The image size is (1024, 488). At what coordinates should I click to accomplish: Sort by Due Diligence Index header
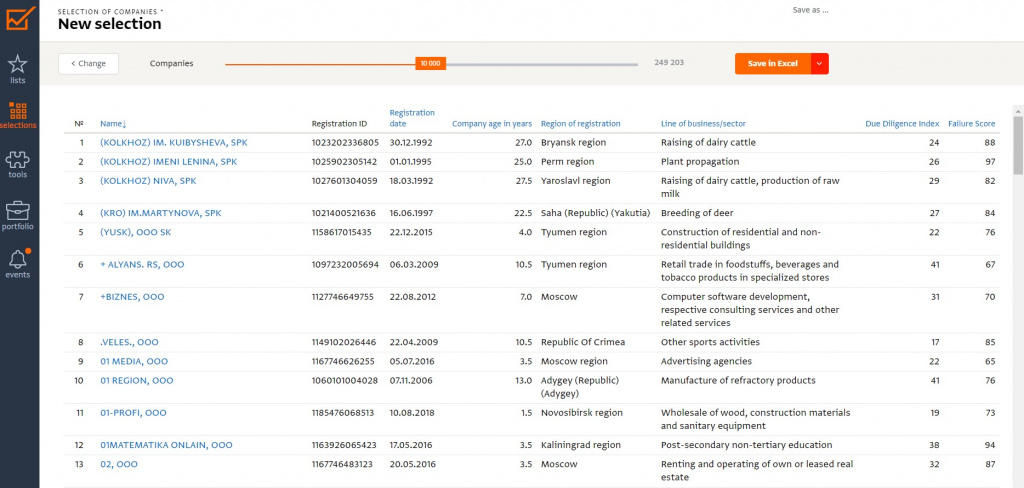pyautogui.click(x=901, y=124)
